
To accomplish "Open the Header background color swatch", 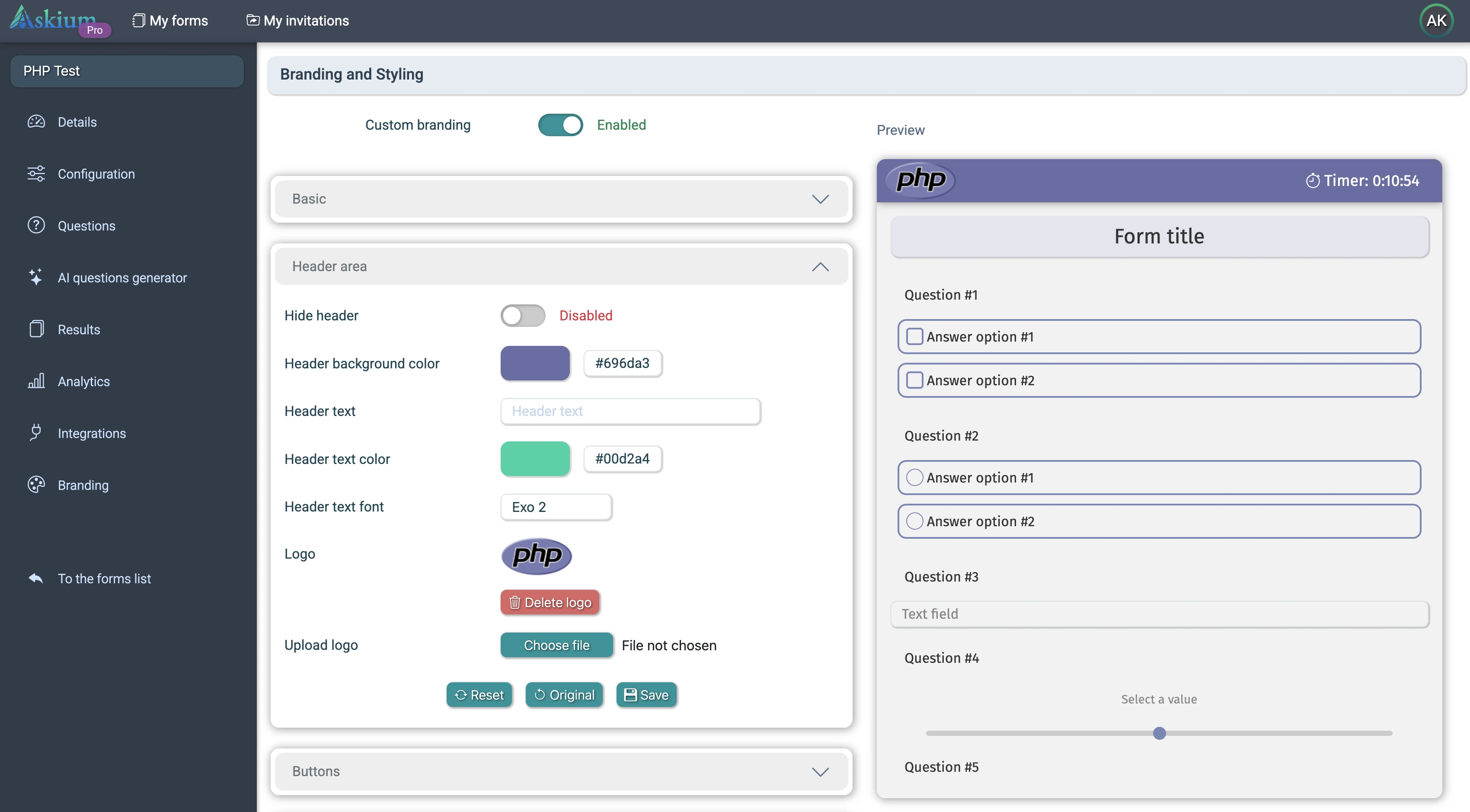I will click(x=535, y=363).
